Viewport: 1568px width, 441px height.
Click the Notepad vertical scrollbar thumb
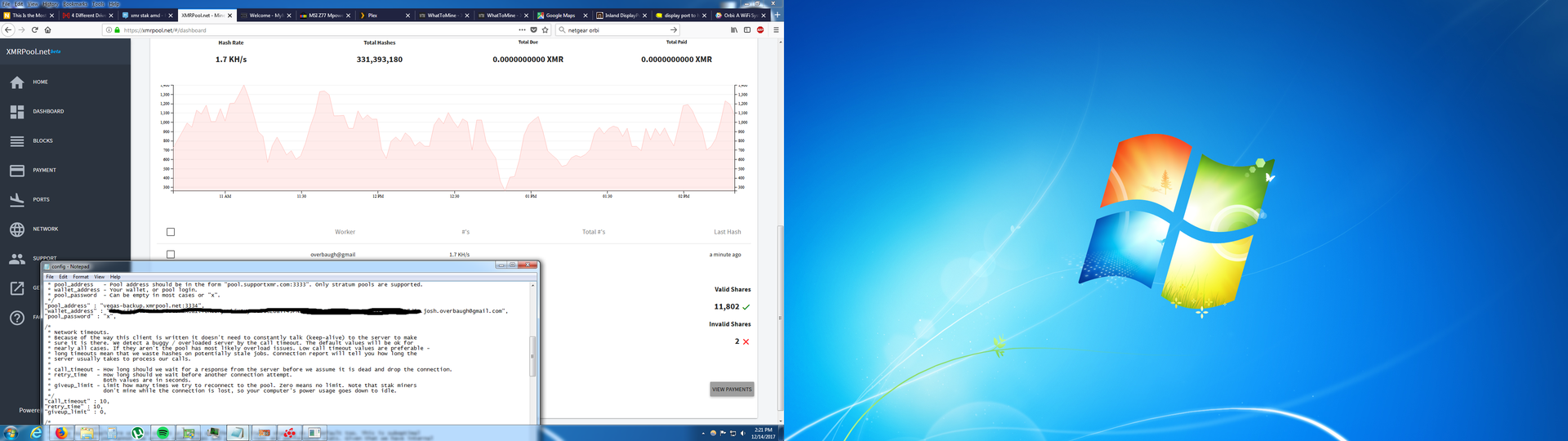click(x=533, y=356)
